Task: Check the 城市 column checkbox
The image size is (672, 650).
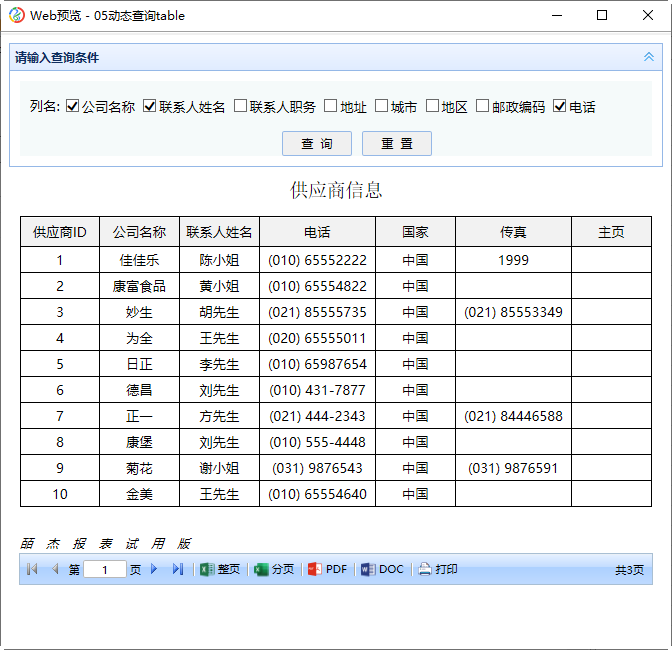Action: (x=382, y=106)
